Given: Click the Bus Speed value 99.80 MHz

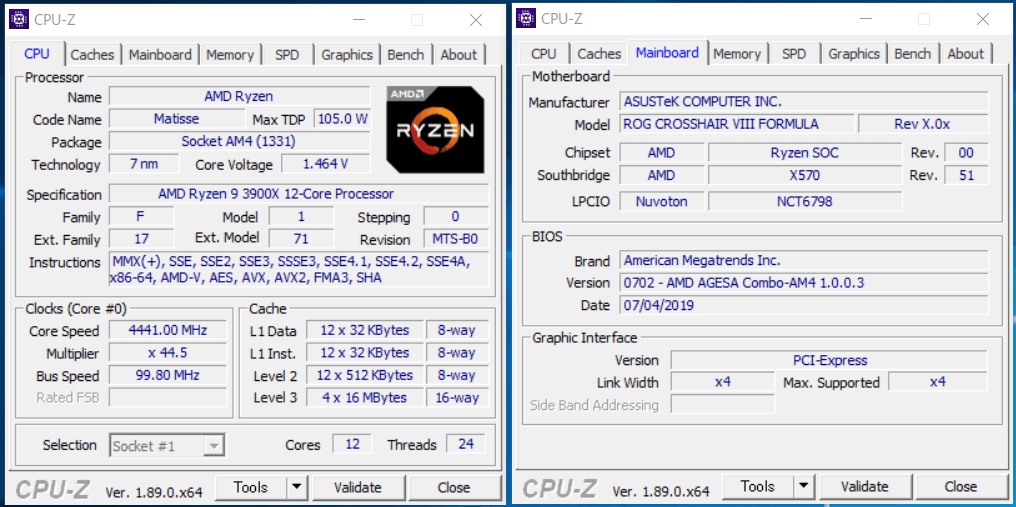Looking at the screenshot, I should (x=168, y=375).
